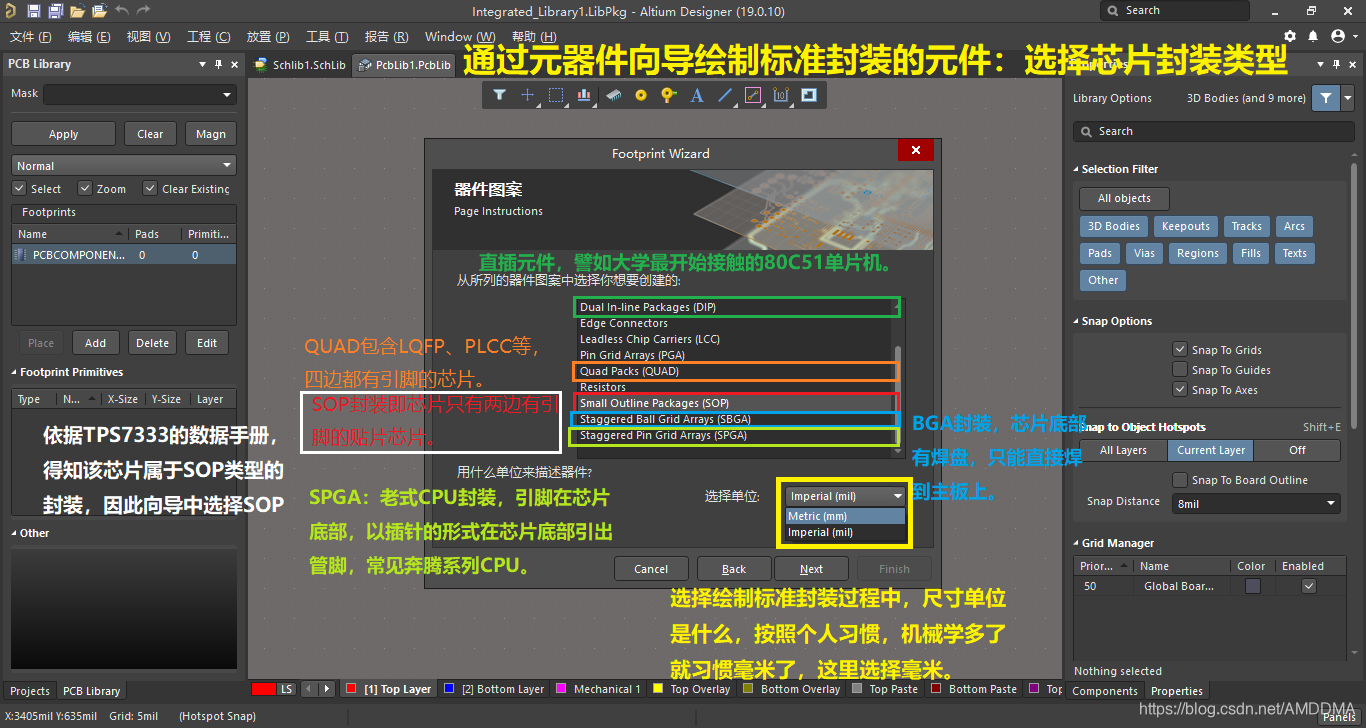Toggle the Clear Existing checkbox
The image size is (1366, 728).
pyautogui.click(x=150, y=188)
